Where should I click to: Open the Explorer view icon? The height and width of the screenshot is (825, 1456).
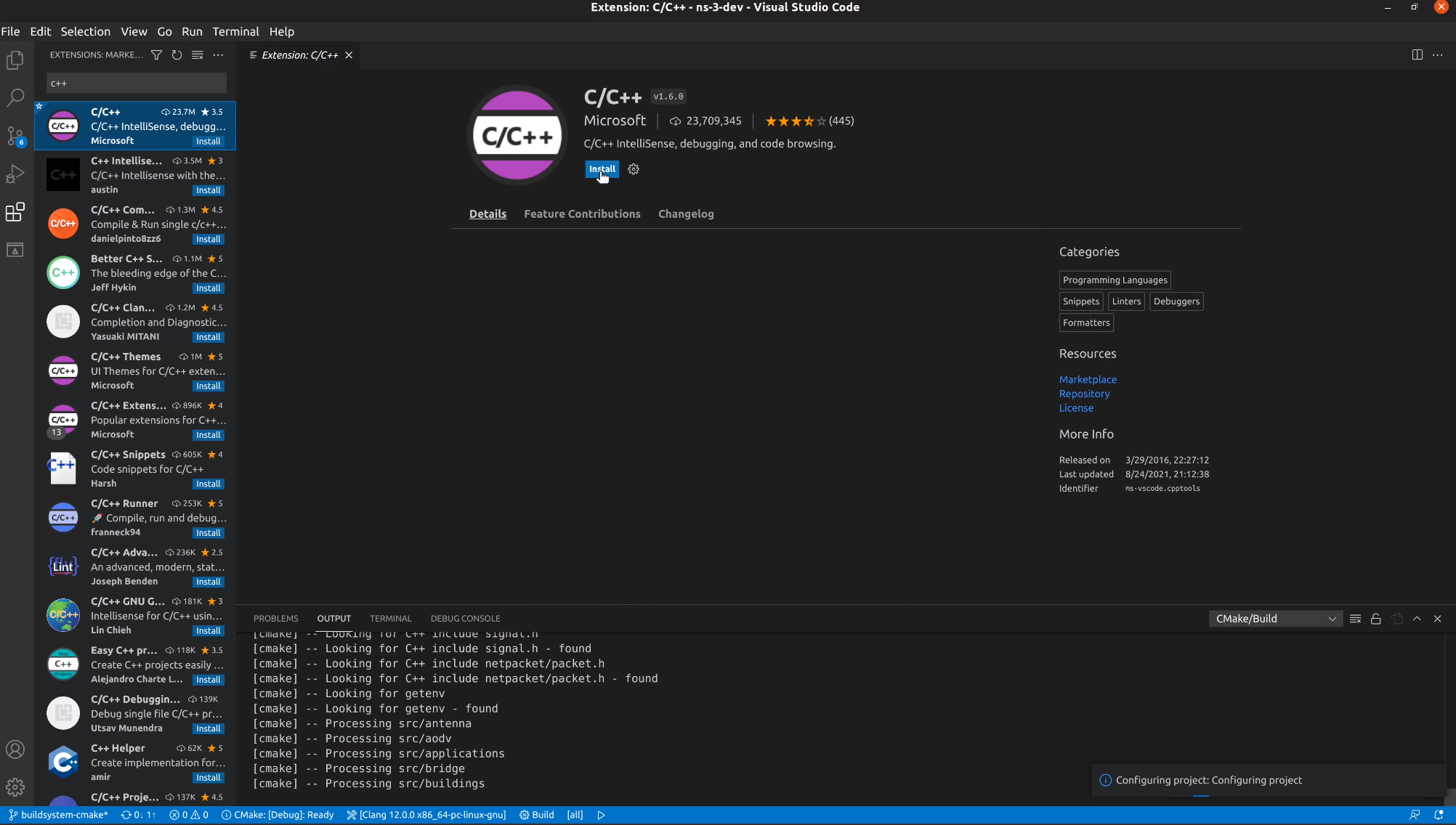(x=15, y=60)
